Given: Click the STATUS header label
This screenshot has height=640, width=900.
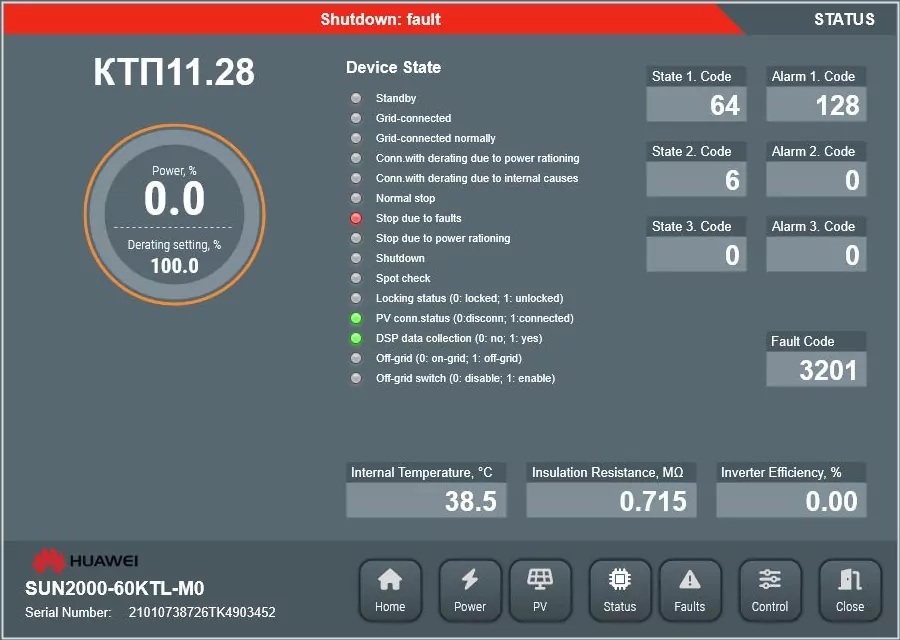Looking at the screenshot, I should 844,19.
